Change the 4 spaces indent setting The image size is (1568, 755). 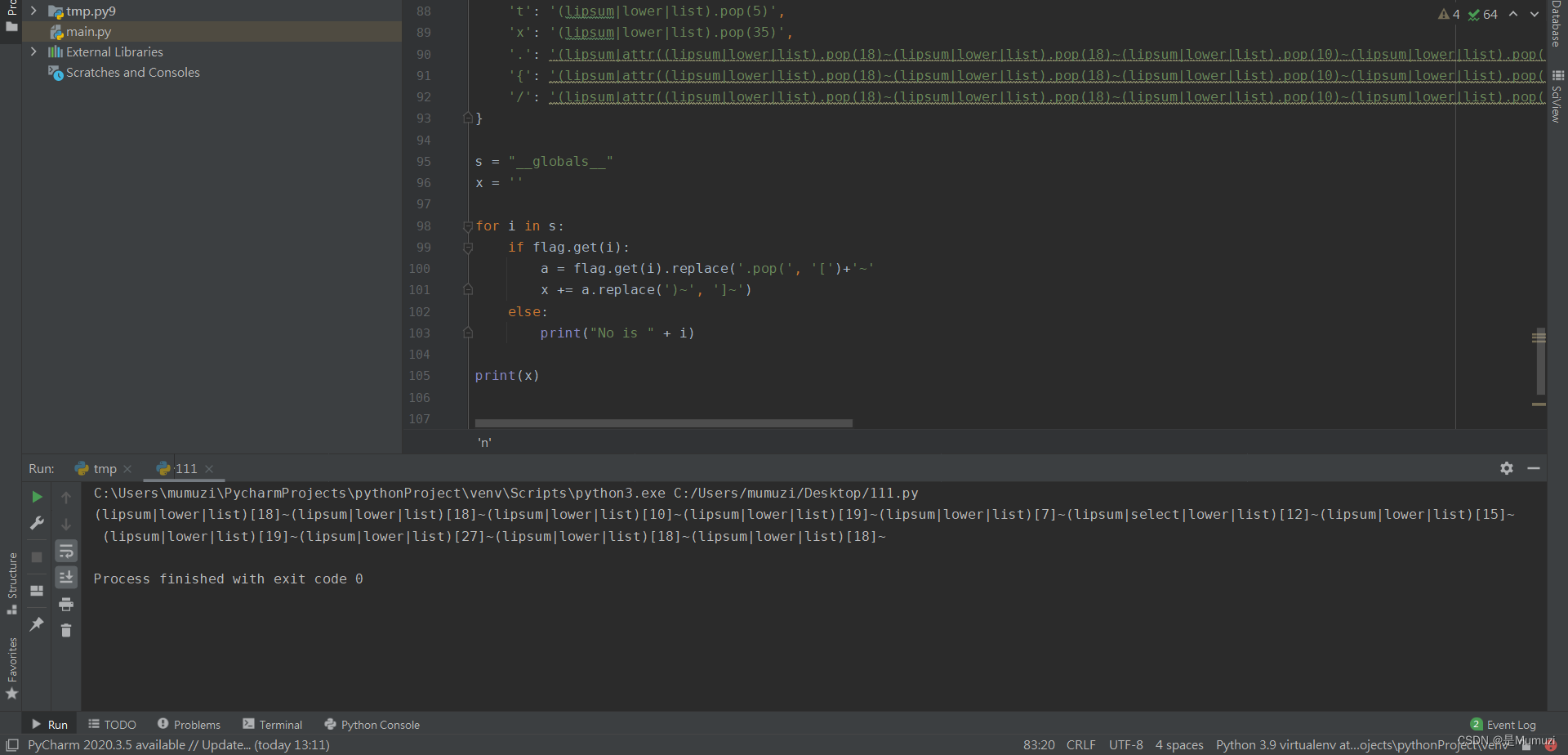coord(1179,745)
